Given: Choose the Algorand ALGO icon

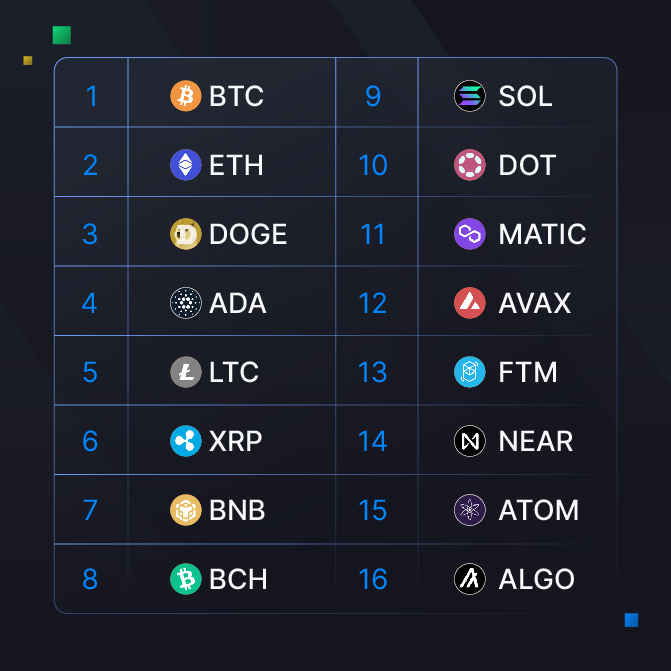Looking at the screenshot, I should pos(469,579).
